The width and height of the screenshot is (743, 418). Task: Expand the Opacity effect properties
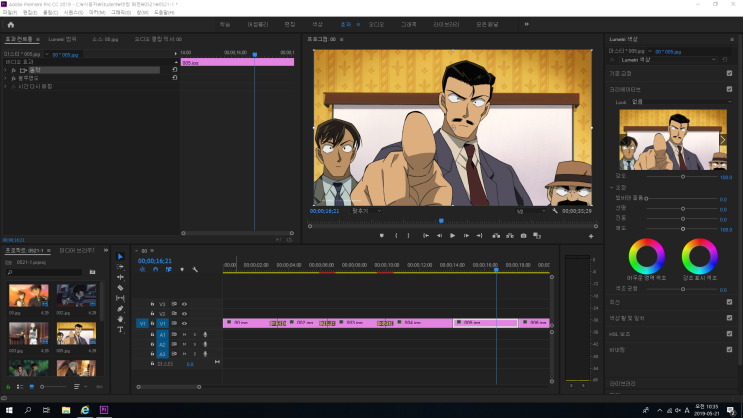(x=6, y=78)
